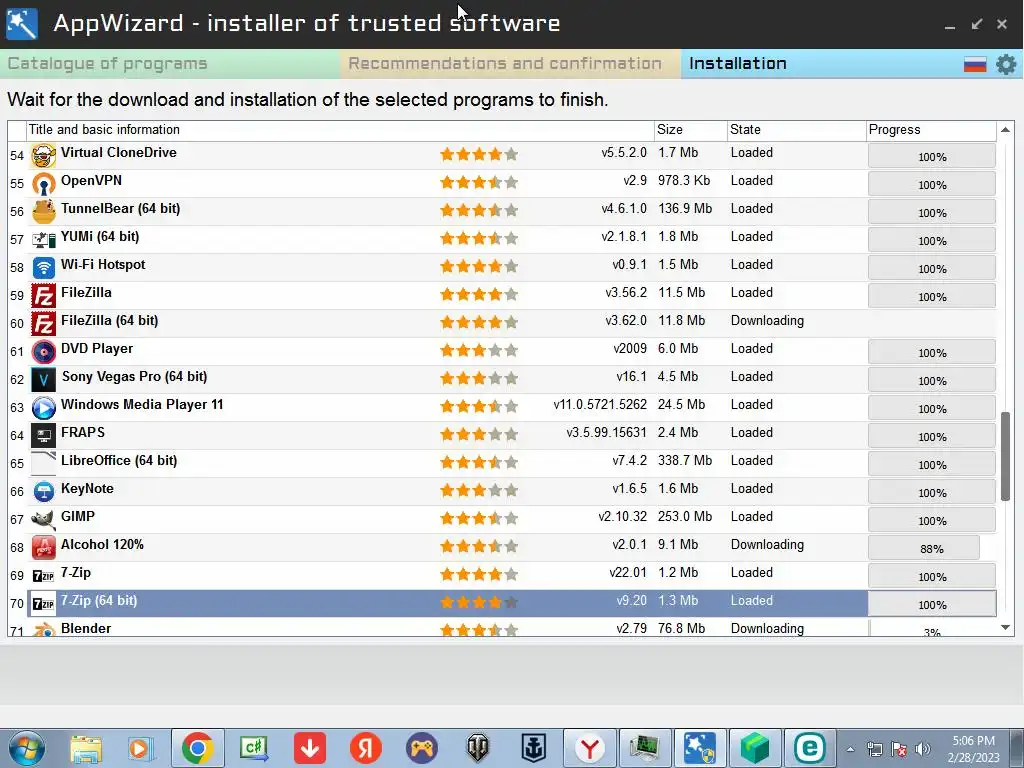Open the anchor World of Warships taskbar icon

pos(533,748)
